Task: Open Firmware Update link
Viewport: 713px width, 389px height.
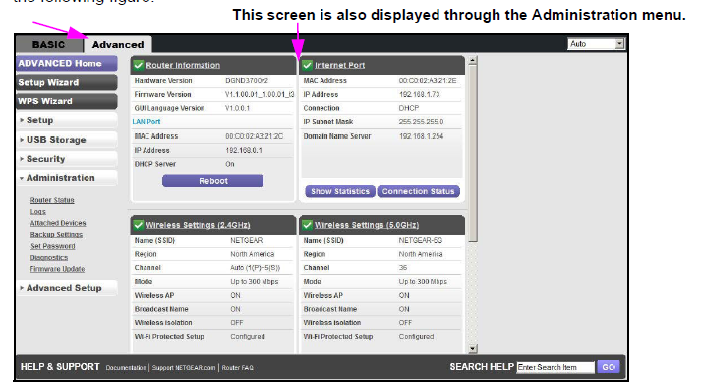Action: pyautogui.click(x=57, y=269)
